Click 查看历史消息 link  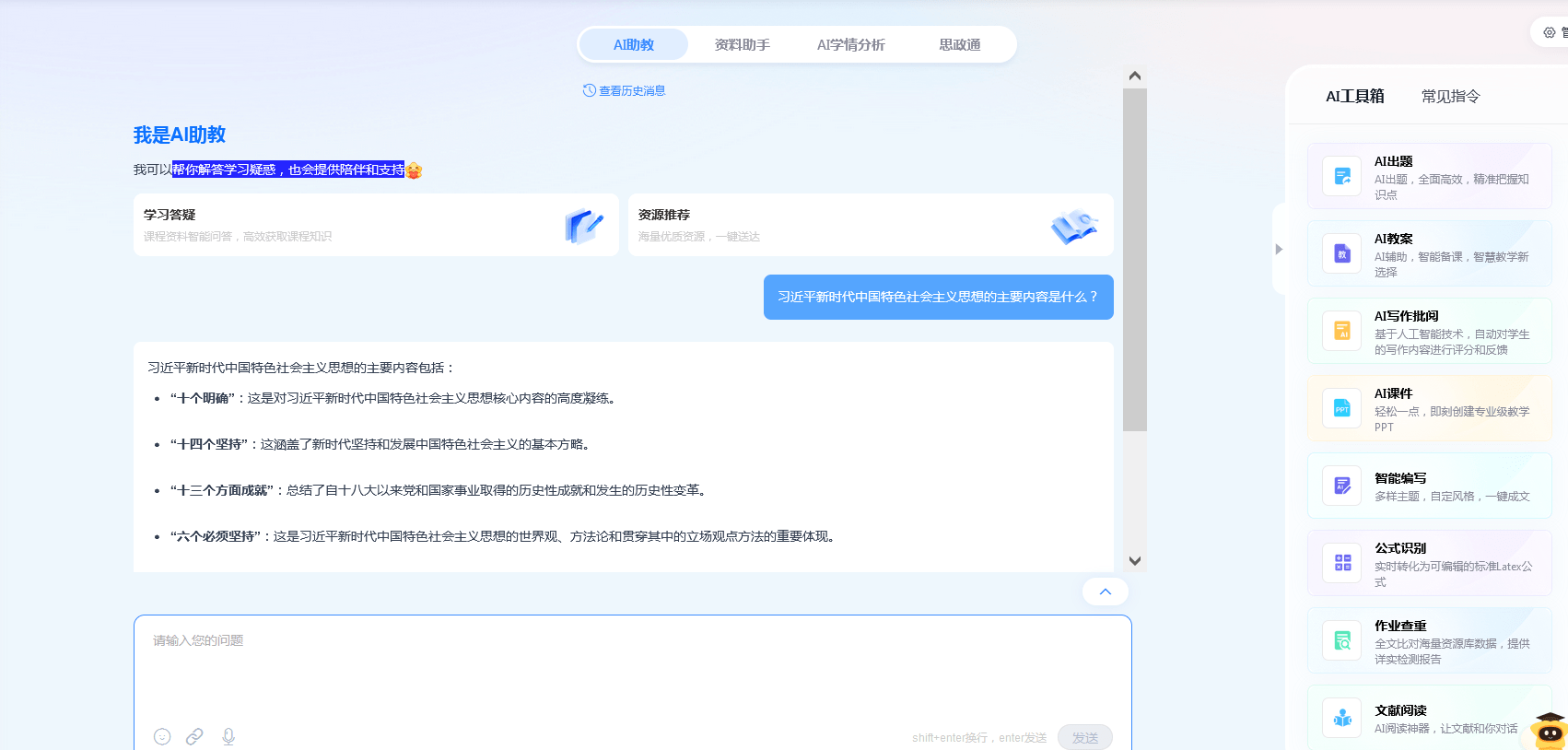(625, 90)
